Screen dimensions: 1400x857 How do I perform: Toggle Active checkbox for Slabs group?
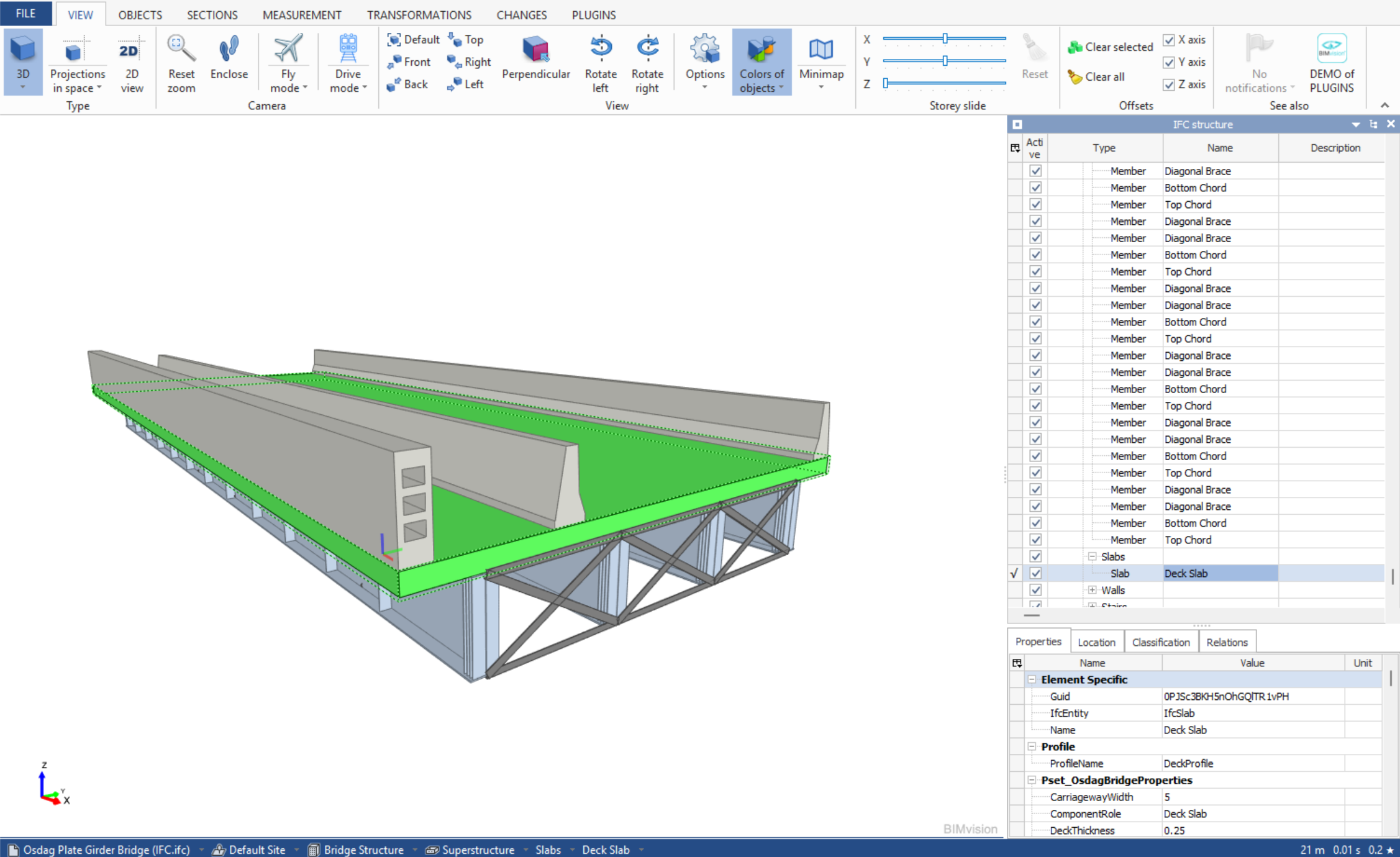click(x=1035, y=556)
